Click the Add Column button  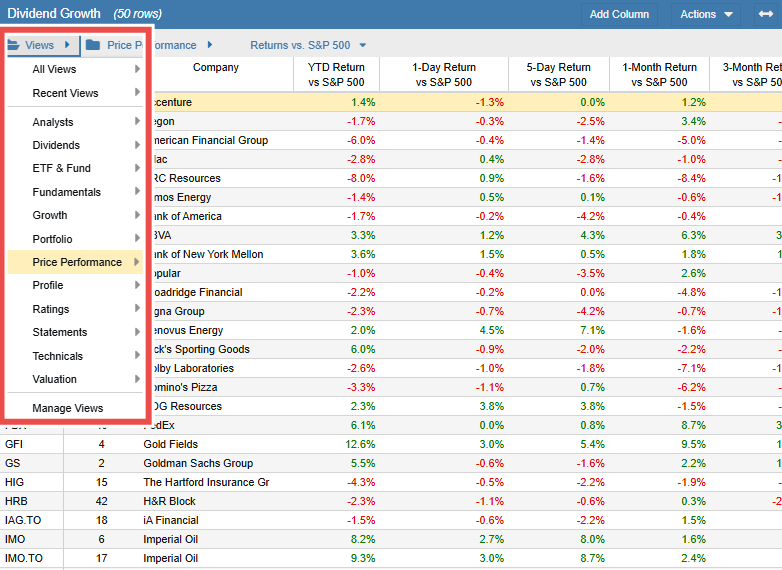[x=619, y=14]
